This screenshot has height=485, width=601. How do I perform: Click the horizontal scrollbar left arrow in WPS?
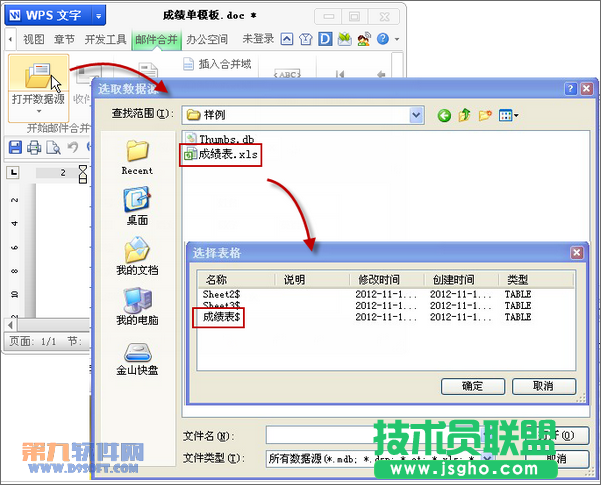(10, 326)
